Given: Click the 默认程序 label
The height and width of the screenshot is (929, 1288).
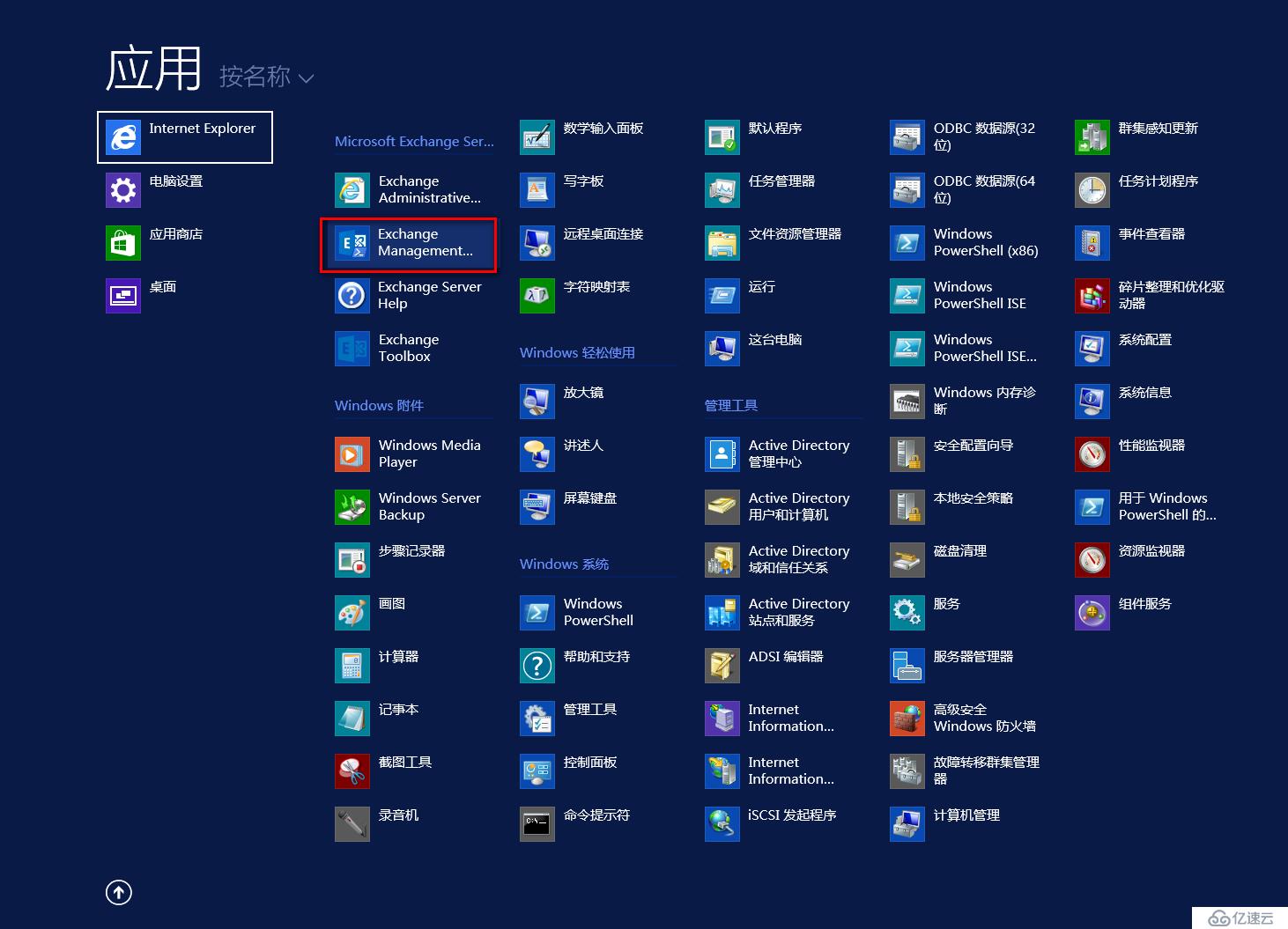Looking at the screenshot, I should pos(775,129).
